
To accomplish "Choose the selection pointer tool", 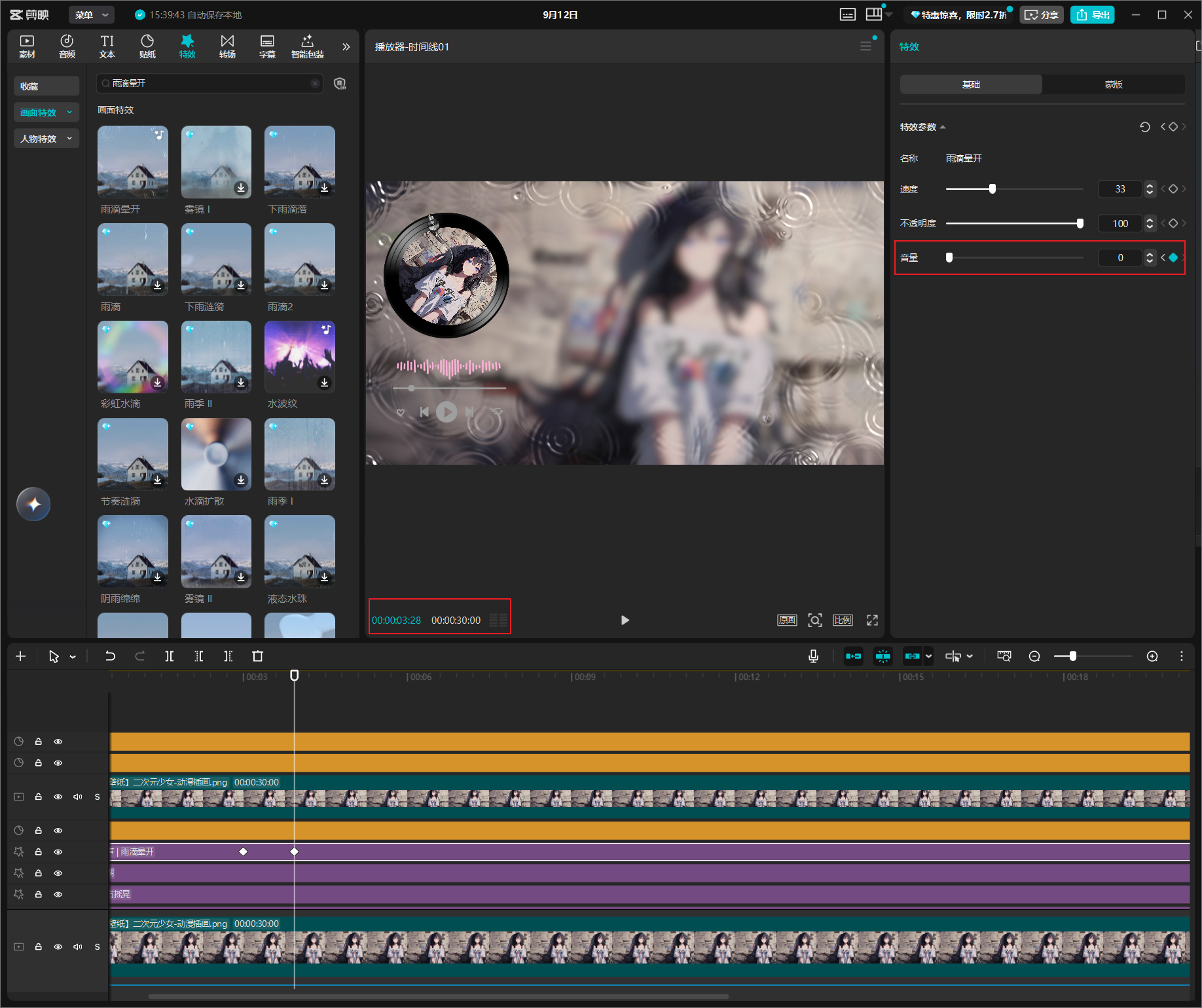I will [x=54, y=656].
